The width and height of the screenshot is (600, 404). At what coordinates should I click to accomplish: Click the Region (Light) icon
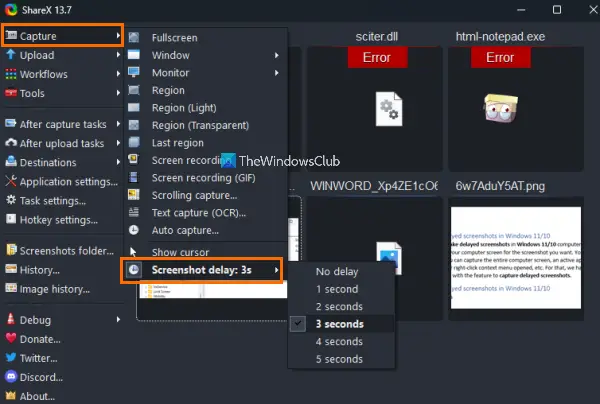[x=134, y=108]
